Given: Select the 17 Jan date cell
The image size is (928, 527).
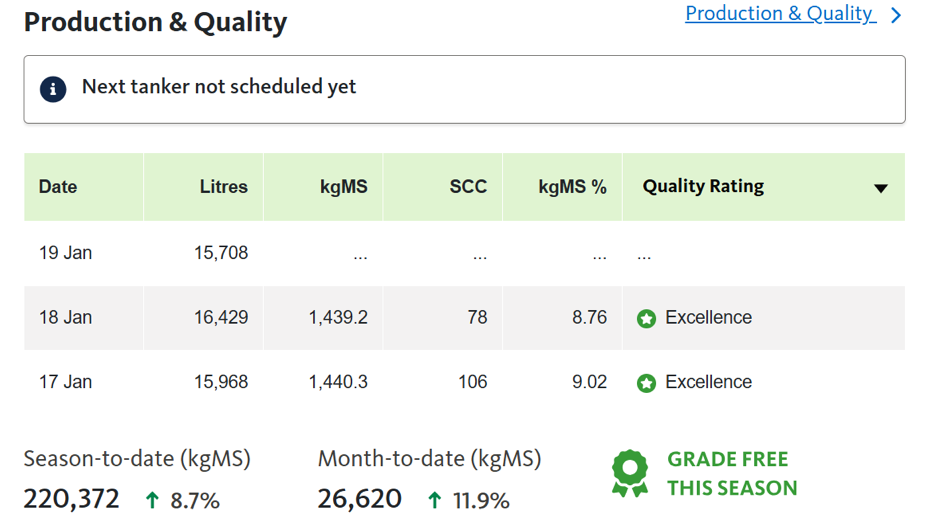Looking at the screenshot, I should tap(65, 382).
